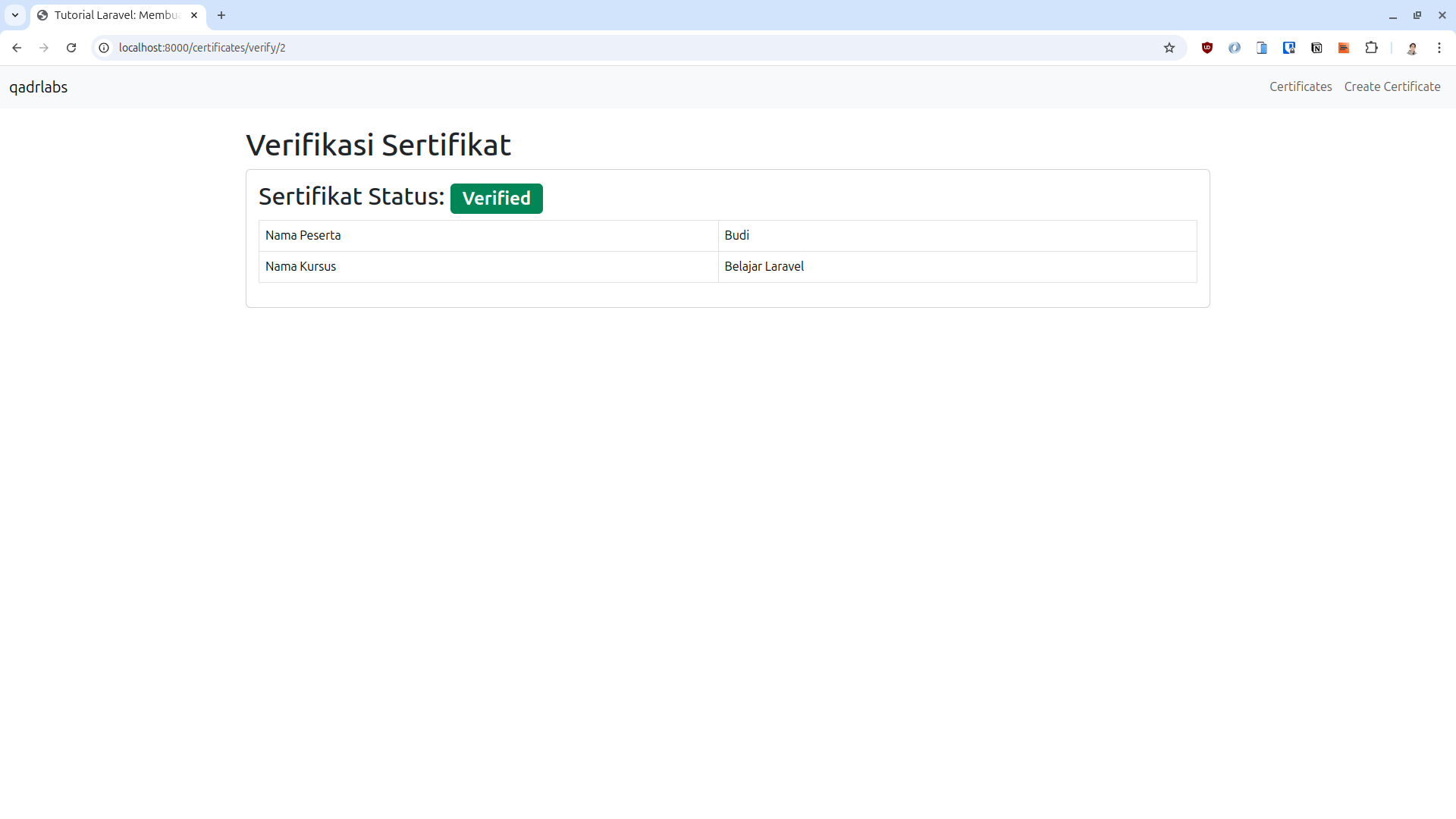Click the Certificates navigation link
The image size is (1456, 819).
1301,86
